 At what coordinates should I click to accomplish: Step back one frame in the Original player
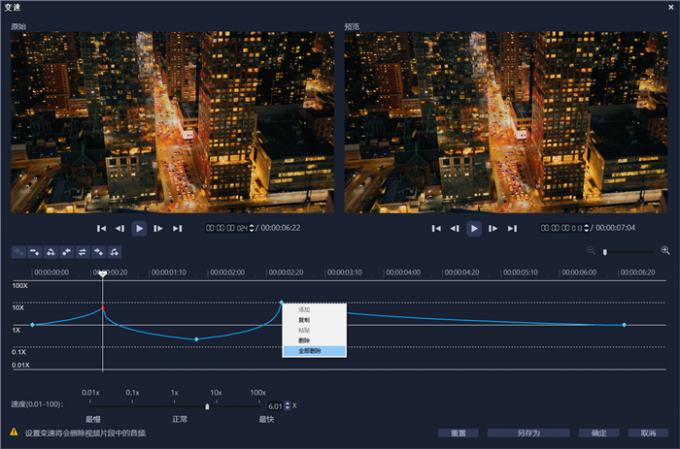(120, 229)
